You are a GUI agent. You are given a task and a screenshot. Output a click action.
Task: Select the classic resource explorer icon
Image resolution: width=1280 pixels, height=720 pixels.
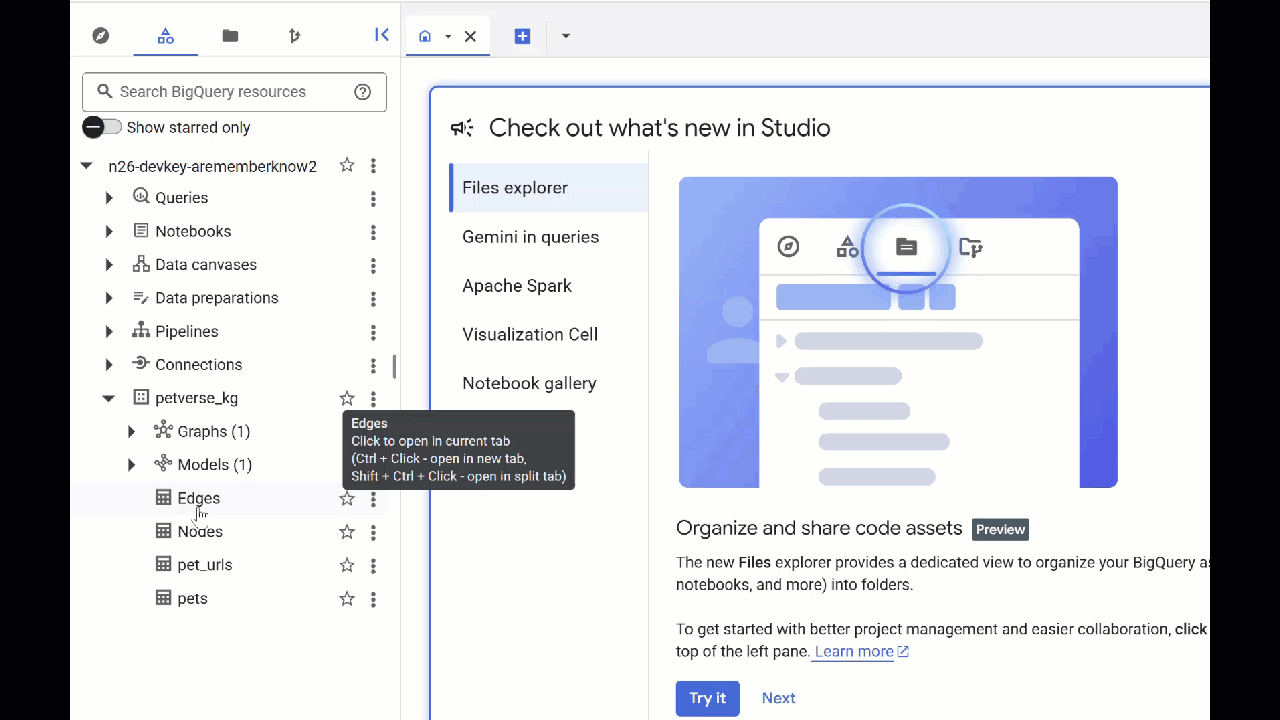coord(166,36)
